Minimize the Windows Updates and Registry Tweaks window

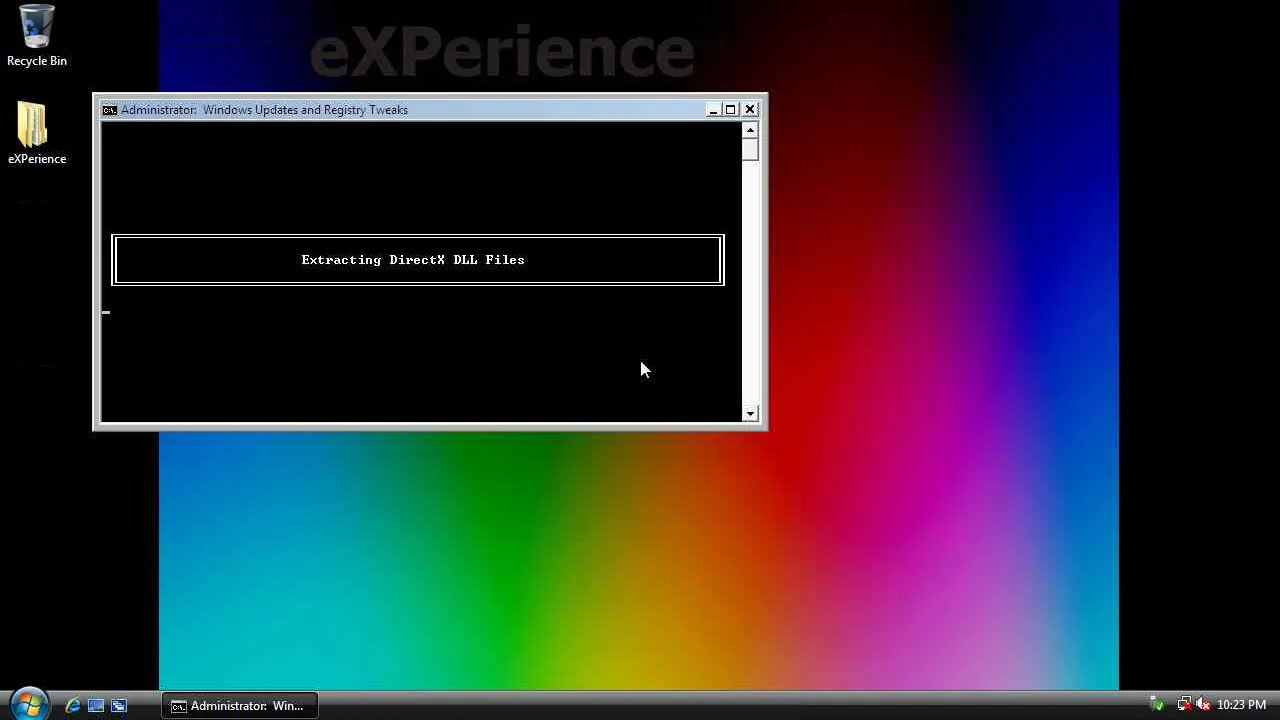point(713,110)
